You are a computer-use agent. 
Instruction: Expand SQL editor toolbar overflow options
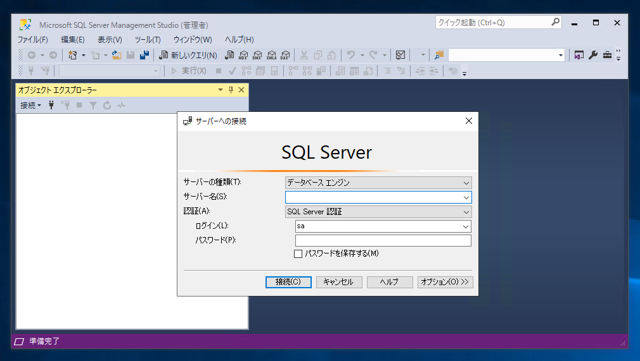464,73
